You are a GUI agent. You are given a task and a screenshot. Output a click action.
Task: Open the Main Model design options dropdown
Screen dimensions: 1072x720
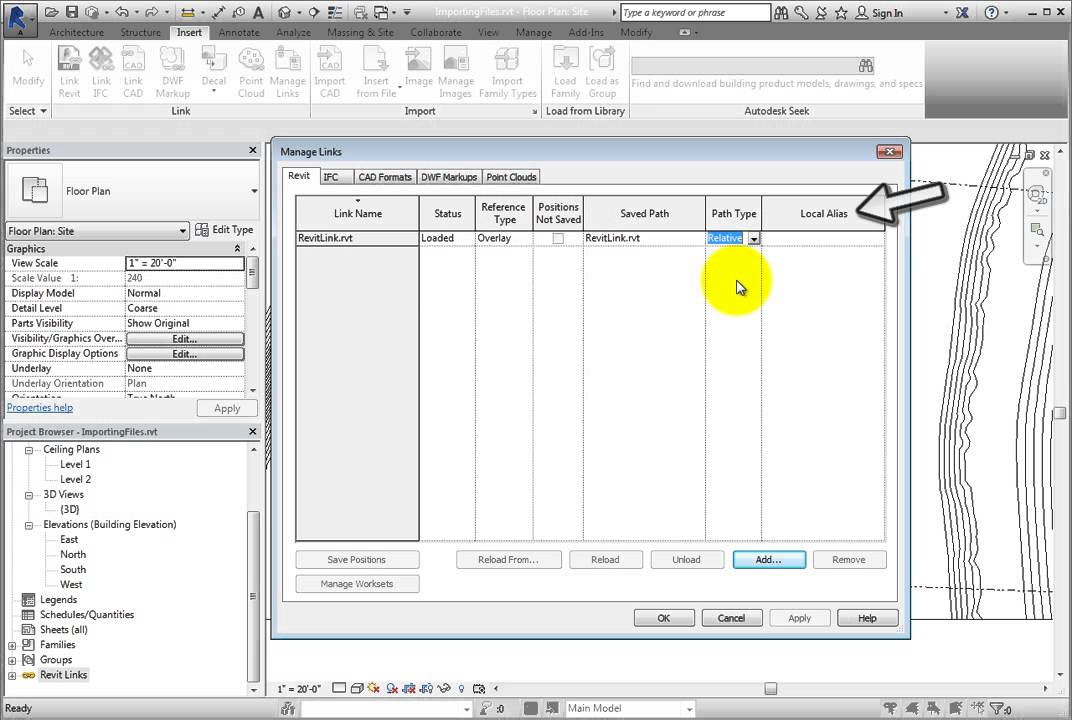(x=689, y=708)
